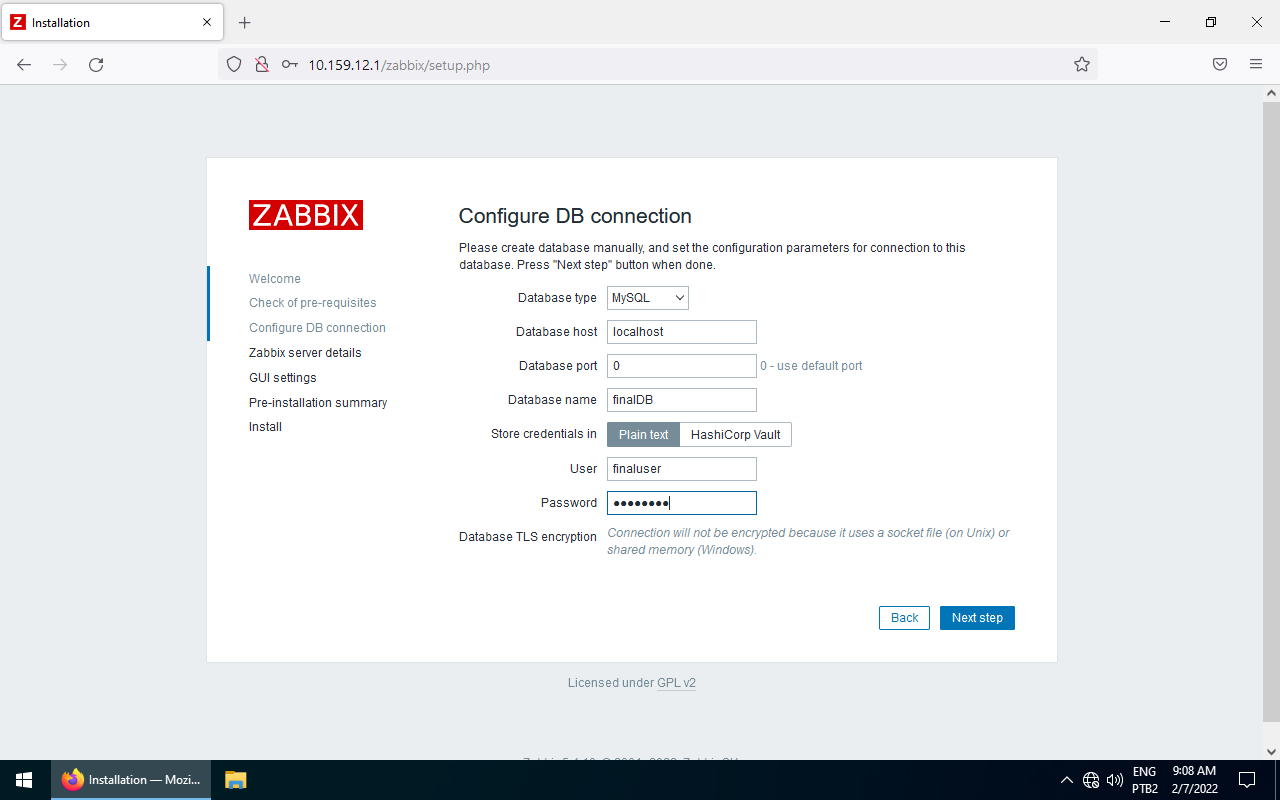Go to previous step with Back button

coord(904,618)
